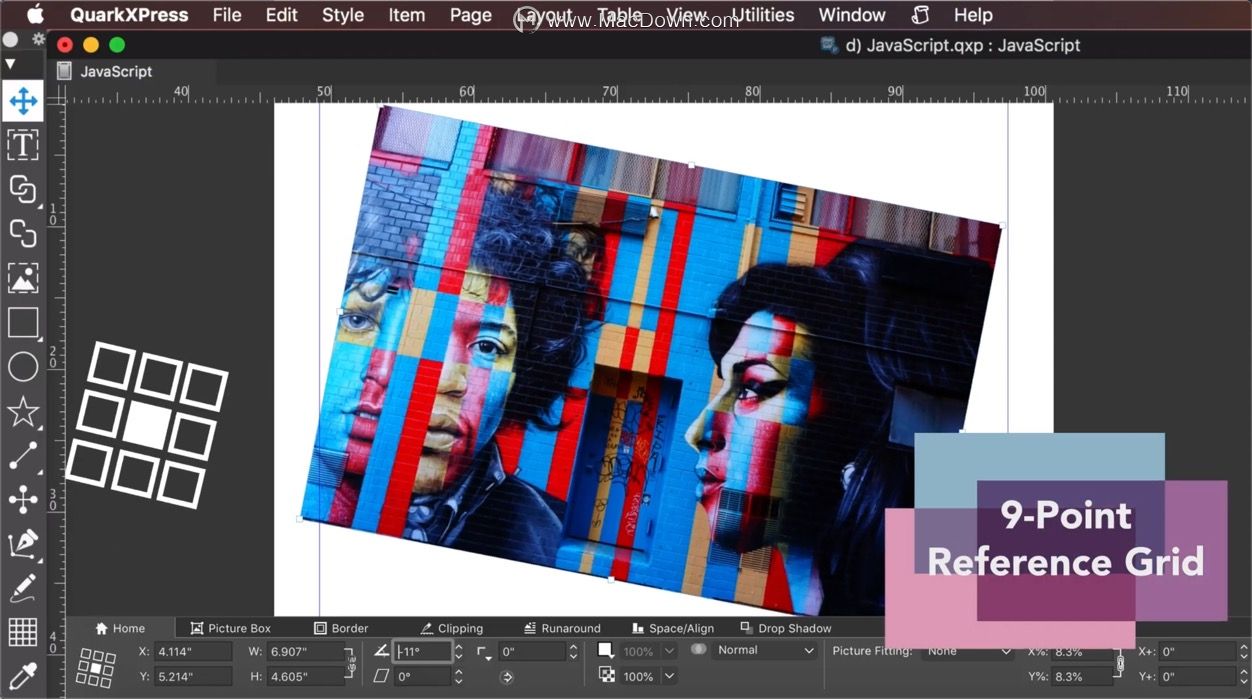Select the Text Linking tool
The width and height of the screenshot is (1252, 699).
click(x=23, y=189)
